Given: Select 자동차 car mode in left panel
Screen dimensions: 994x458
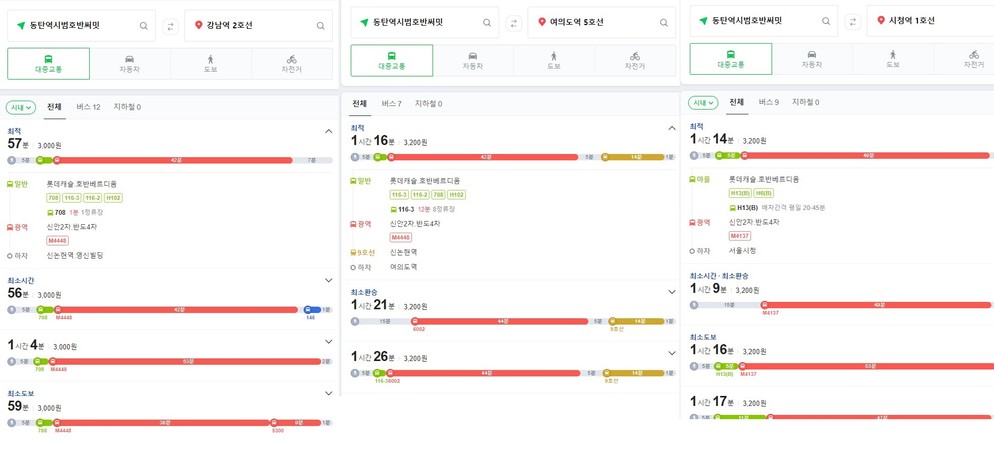Looking at the screenshot, I should pyautogui.click(x=130, y=63).
